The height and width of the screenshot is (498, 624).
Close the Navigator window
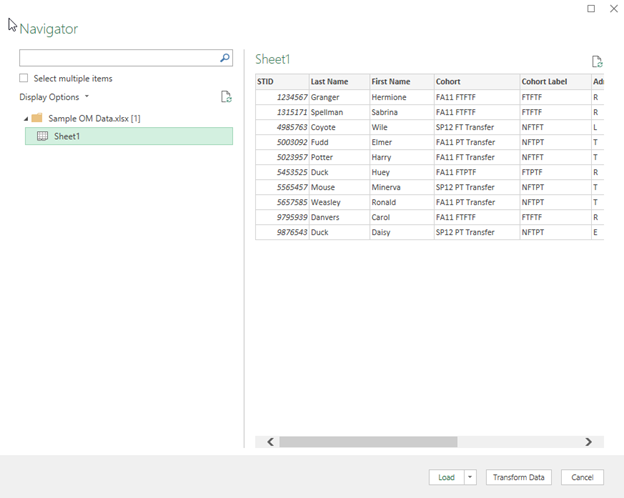click(x=614, y=8)
